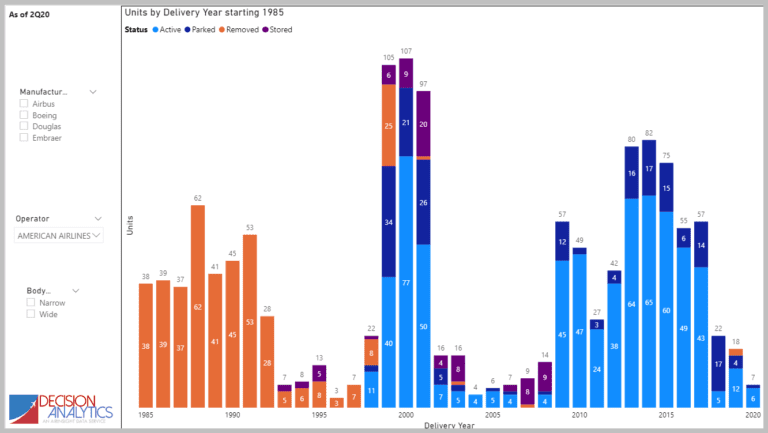768x433 pixels.
Task: Click the 9 stored segment in 2008 bar
Action: 545,377
